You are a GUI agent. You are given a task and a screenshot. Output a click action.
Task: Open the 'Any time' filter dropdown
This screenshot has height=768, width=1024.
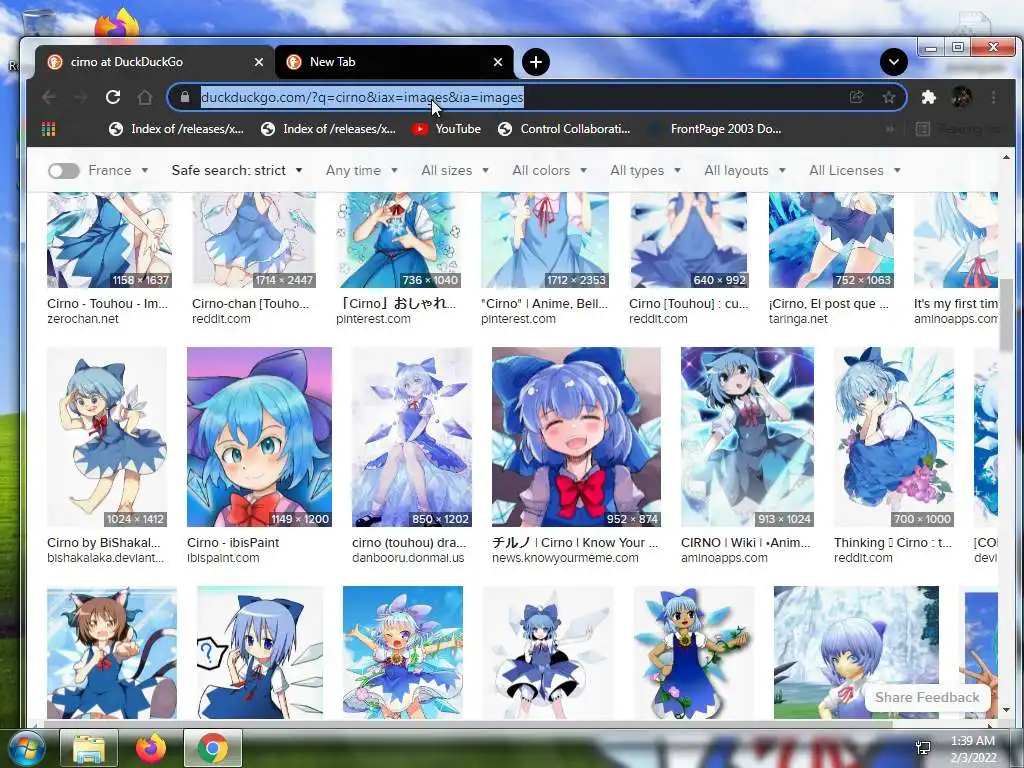(362, 170)
